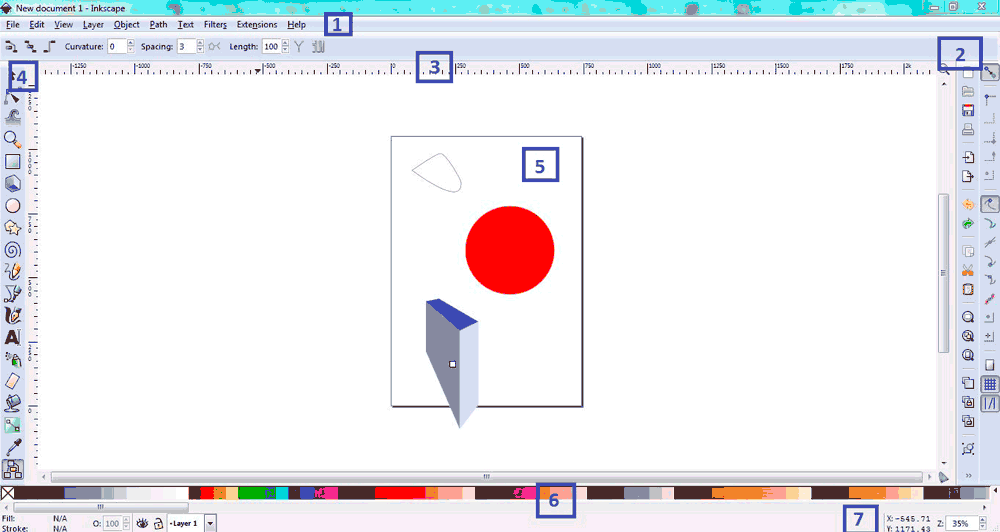Select the Ellipse tool

point(13,205)
